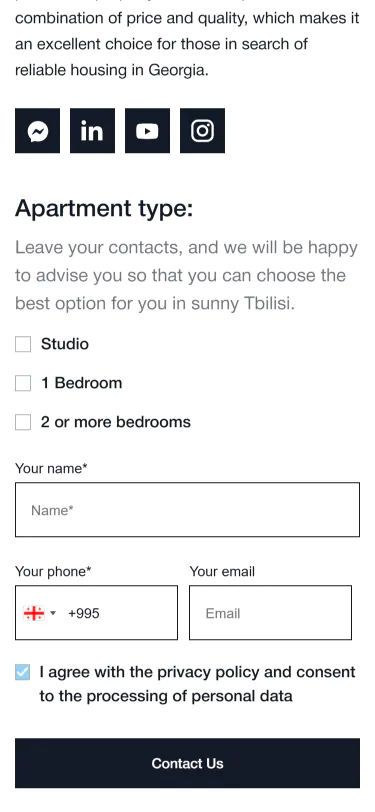
Task: Click the privacy policy consent text
Action: pos(197,684)
